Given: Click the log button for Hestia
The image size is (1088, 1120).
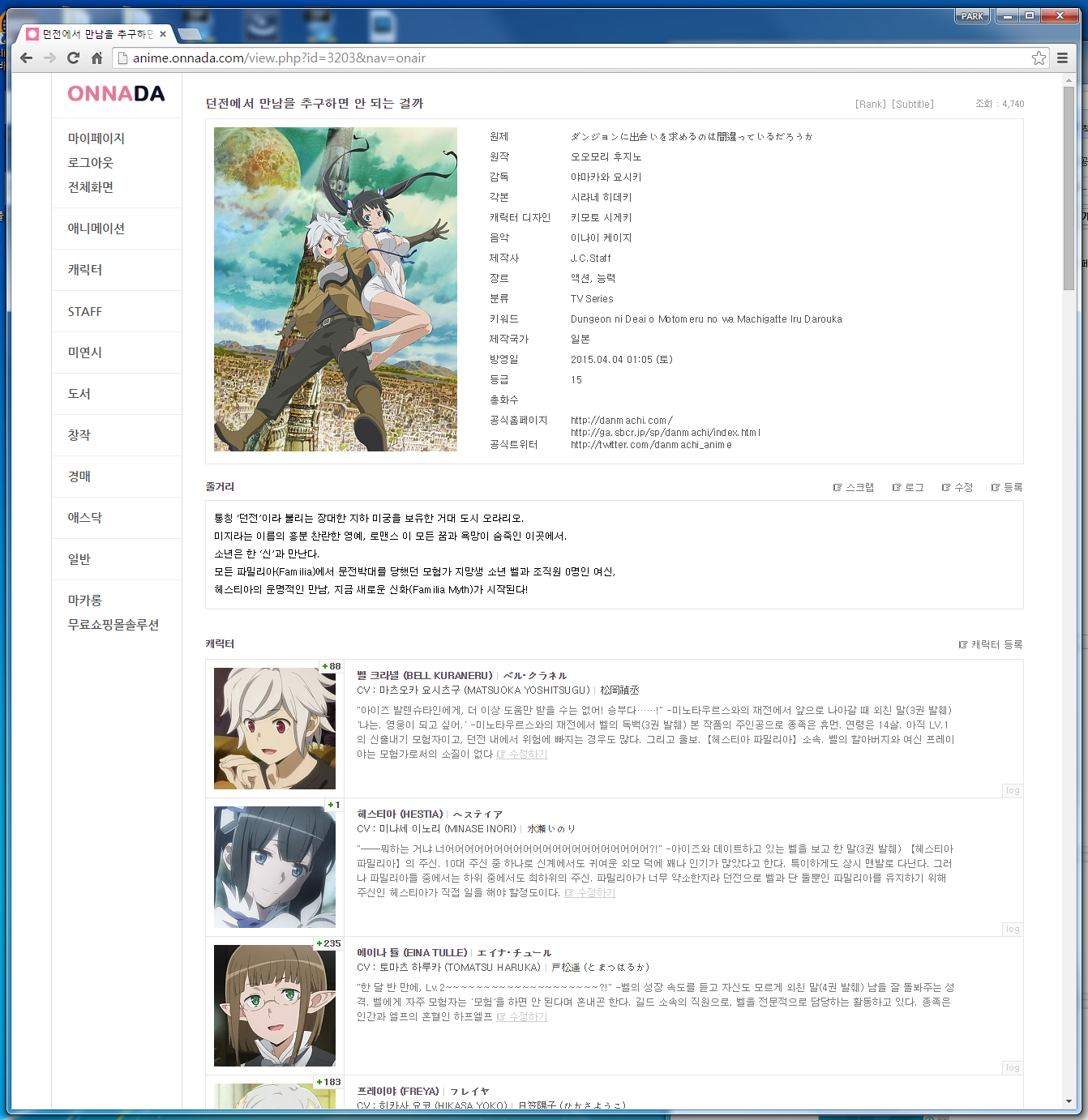Looking at the screenshot, I should click(1013, 929).
